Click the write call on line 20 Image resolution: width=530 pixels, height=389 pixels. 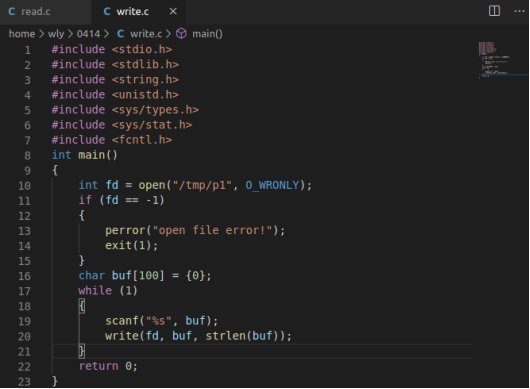pos(198,336)
